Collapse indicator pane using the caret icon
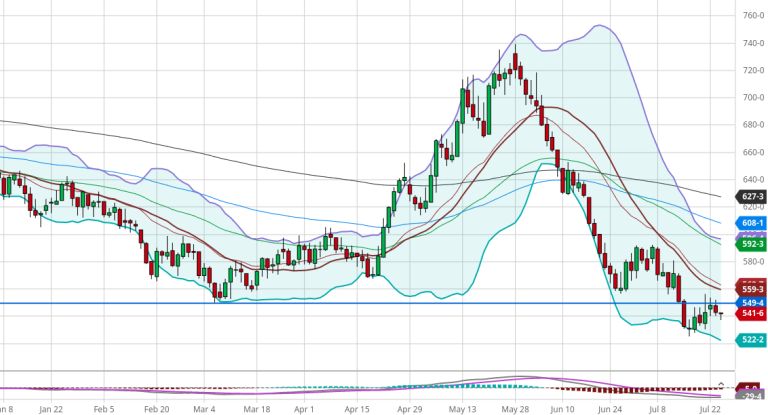 722,385
